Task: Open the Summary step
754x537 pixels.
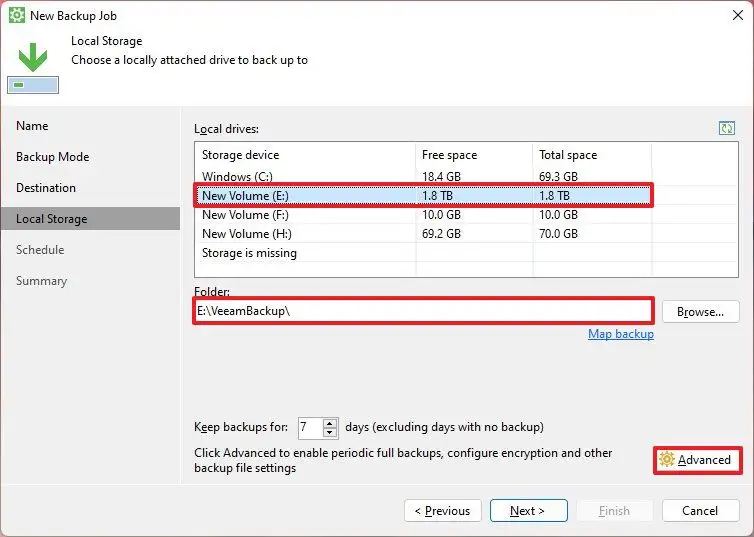Action: click(x=41, y=281)
